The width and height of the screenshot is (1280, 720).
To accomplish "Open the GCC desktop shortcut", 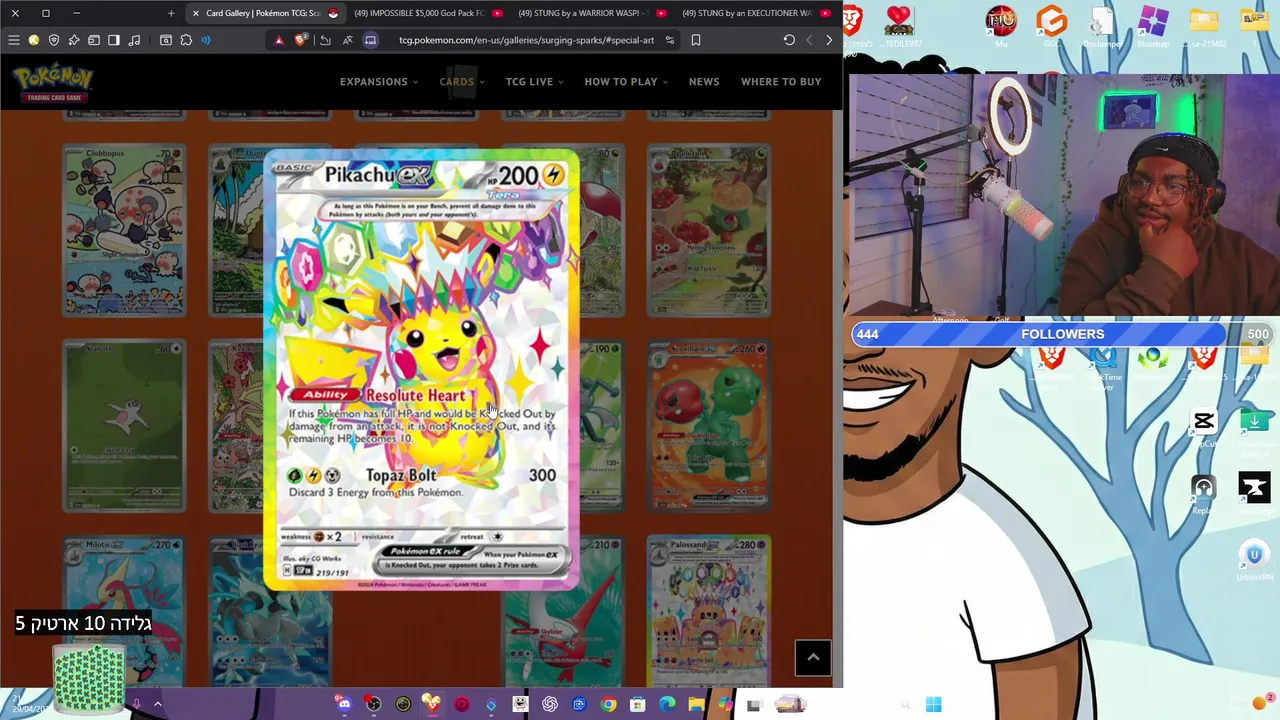I will tap(1051, 26).
